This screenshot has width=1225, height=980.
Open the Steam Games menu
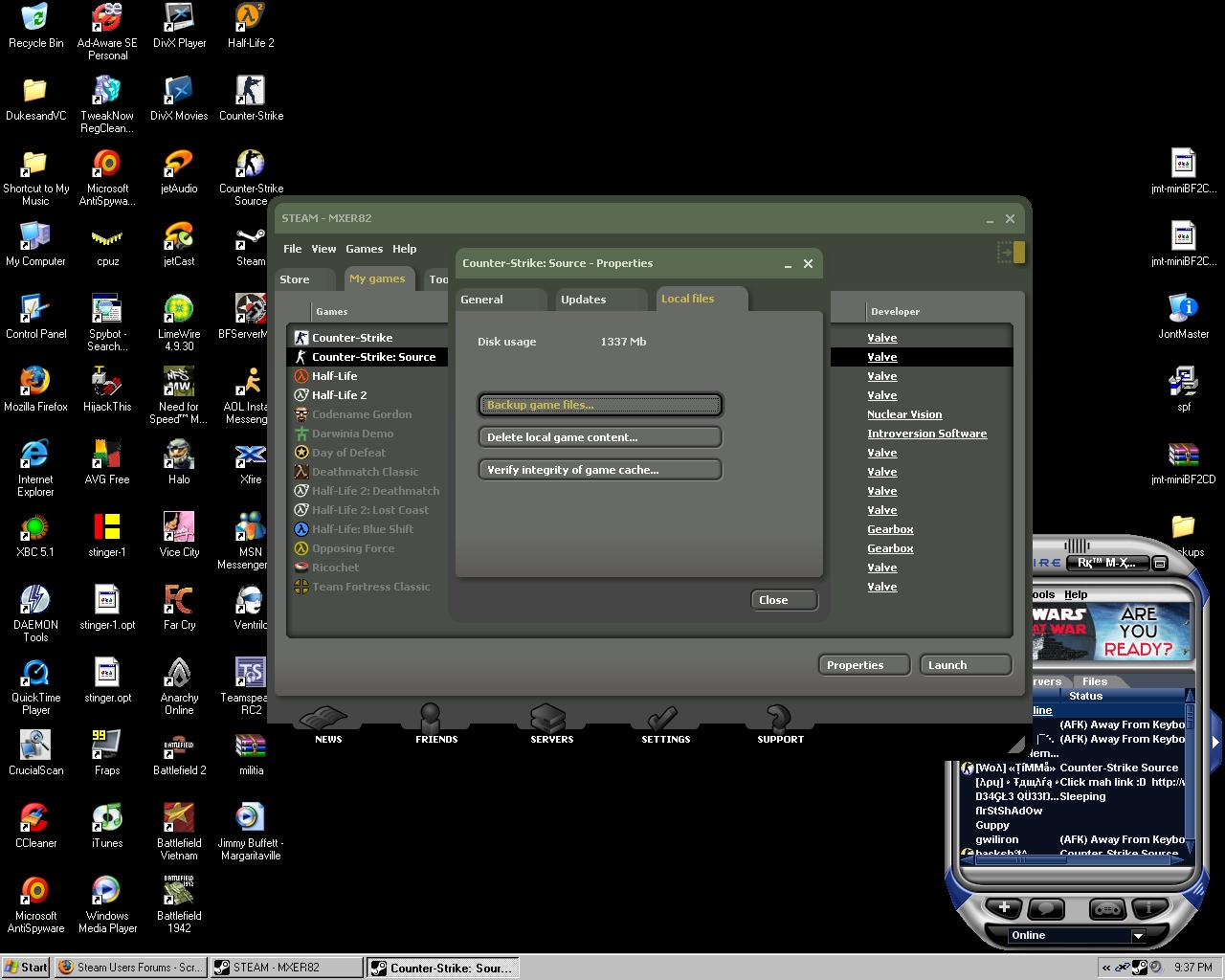click(365, 249)
